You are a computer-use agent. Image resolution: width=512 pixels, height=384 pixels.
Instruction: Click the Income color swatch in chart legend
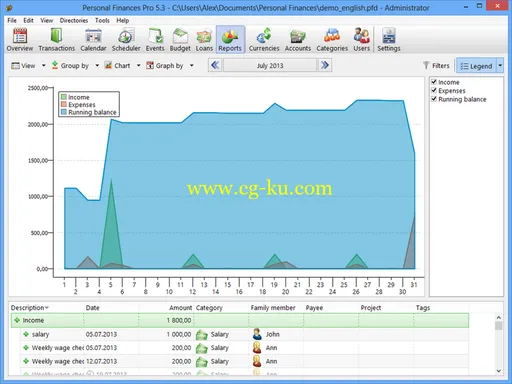[x=64, y=97]
